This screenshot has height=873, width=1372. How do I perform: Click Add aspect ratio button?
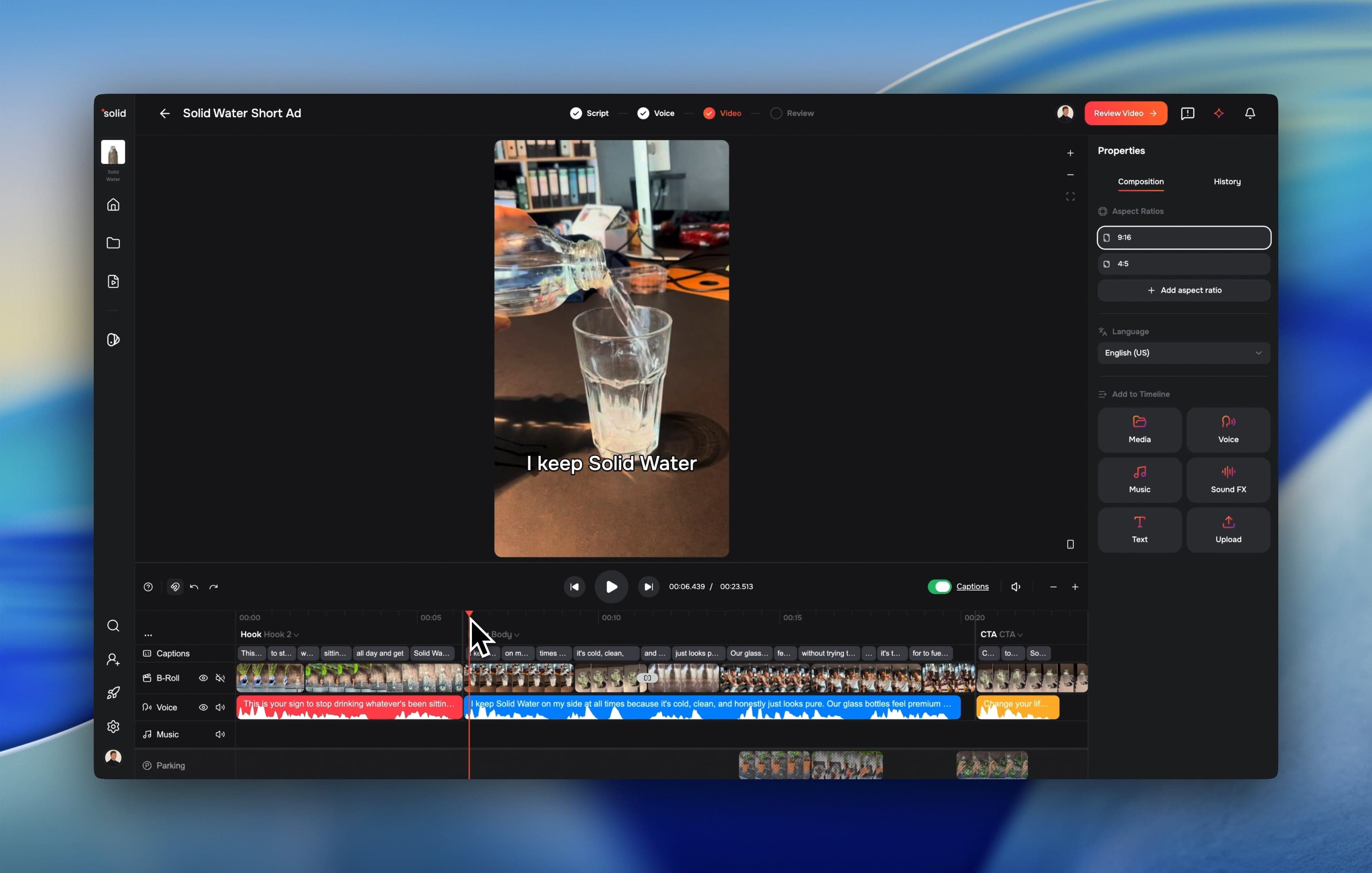click(x=1183, y=291)
